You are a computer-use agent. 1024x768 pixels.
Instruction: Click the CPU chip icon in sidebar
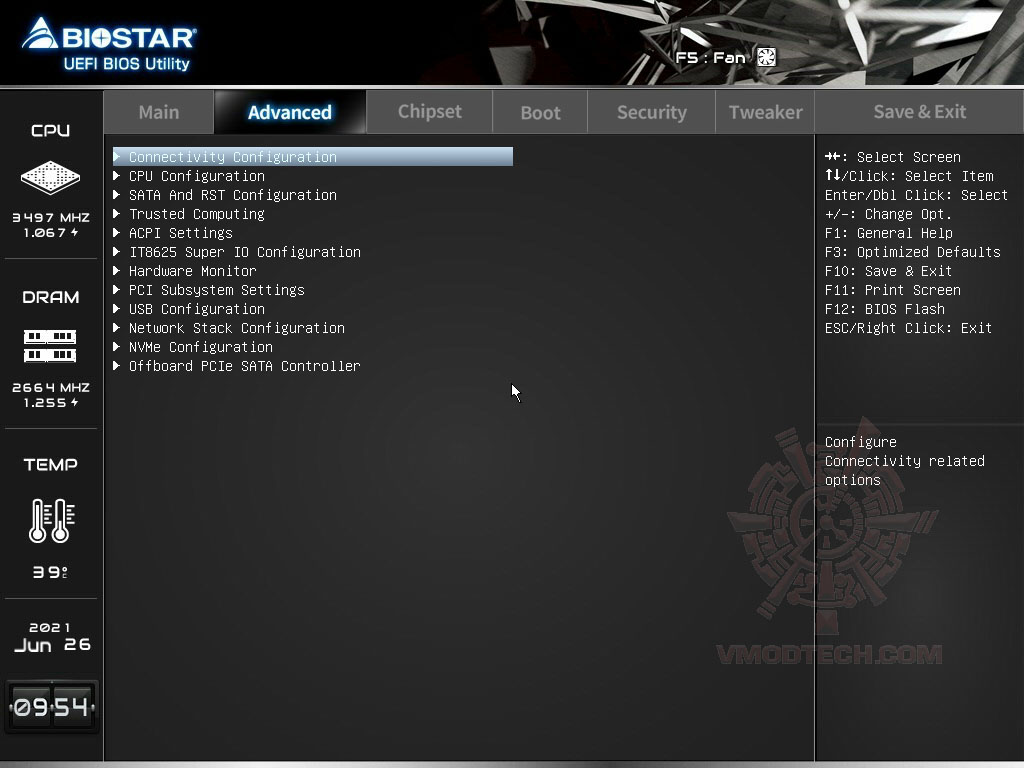click(50, 177)
